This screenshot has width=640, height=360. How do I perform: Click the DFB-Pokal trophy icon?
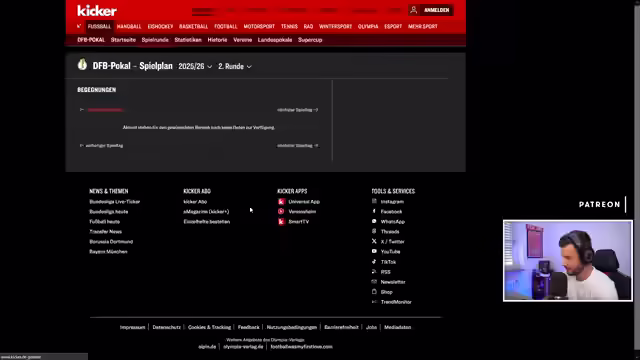coord(82,64)
